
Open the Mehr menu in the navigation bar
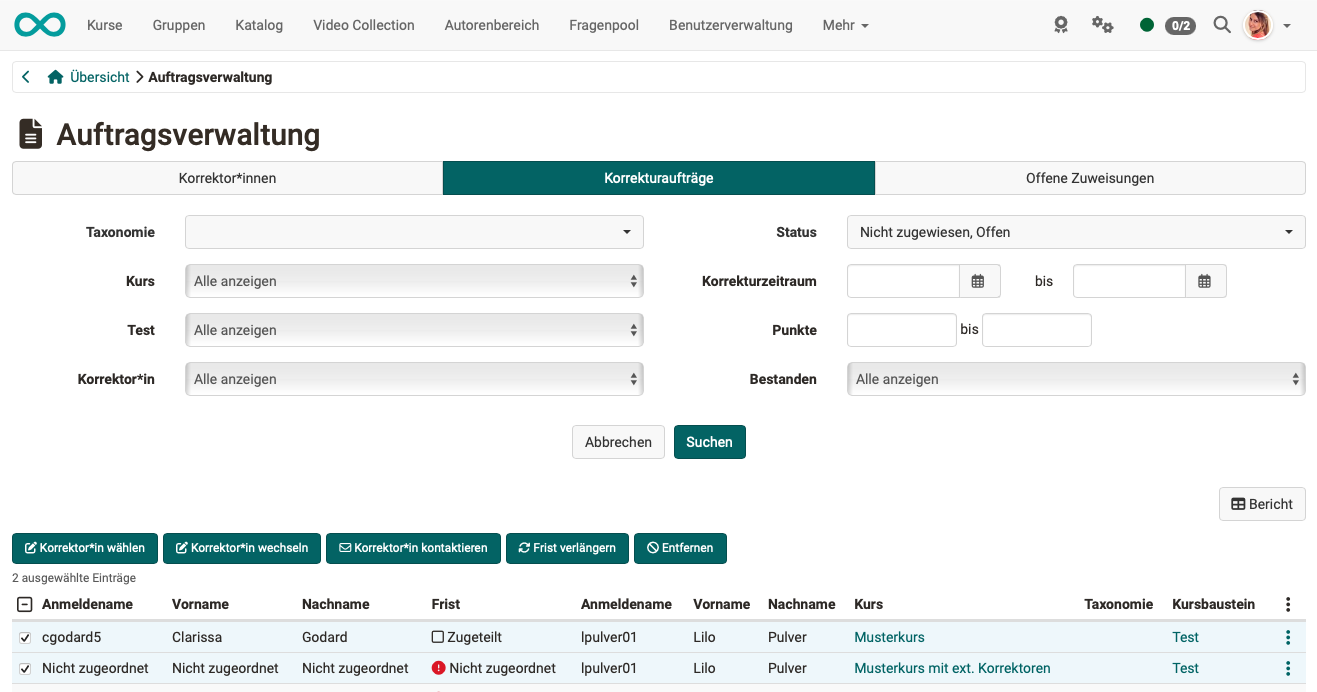(x=845, y=25)
